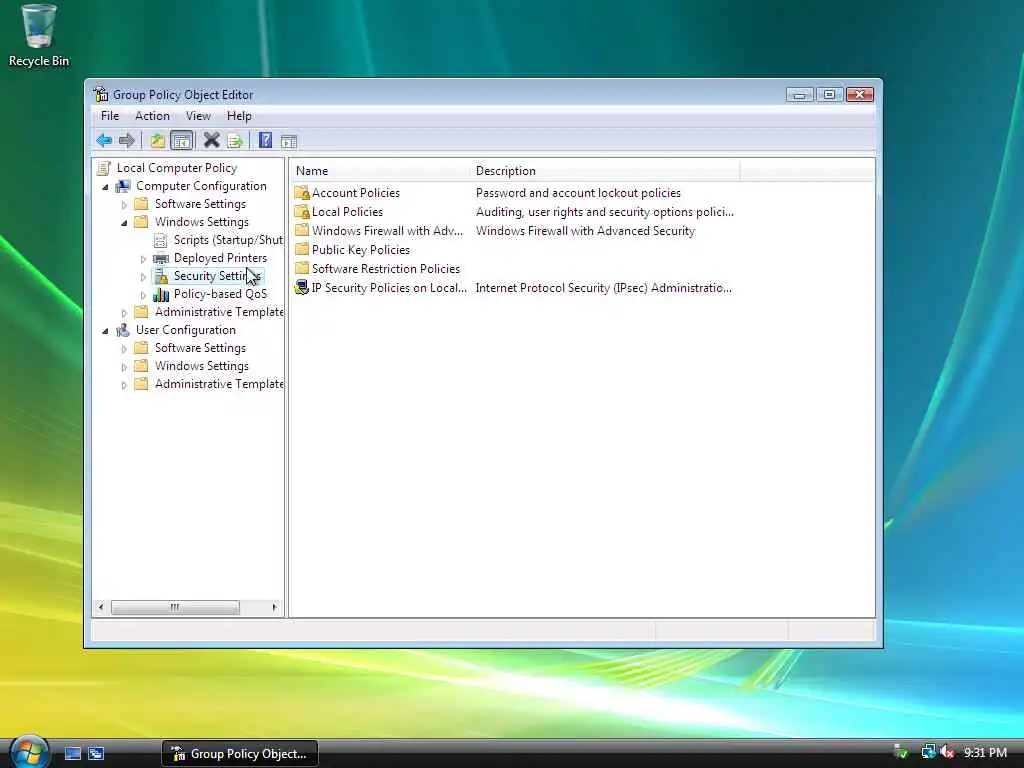Click the Computer Configuration computer icon

(123, 186)
